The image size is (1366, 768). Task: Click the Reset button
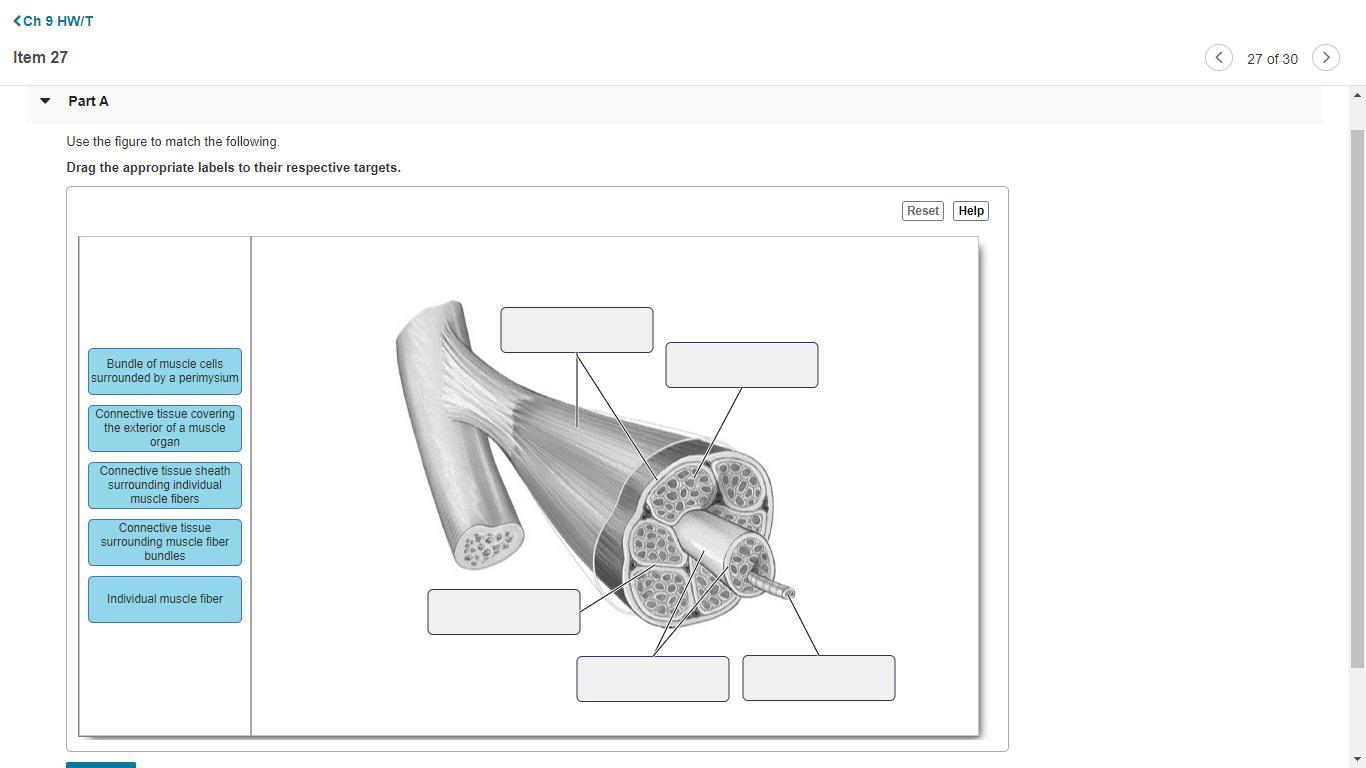tap(923, 211)
